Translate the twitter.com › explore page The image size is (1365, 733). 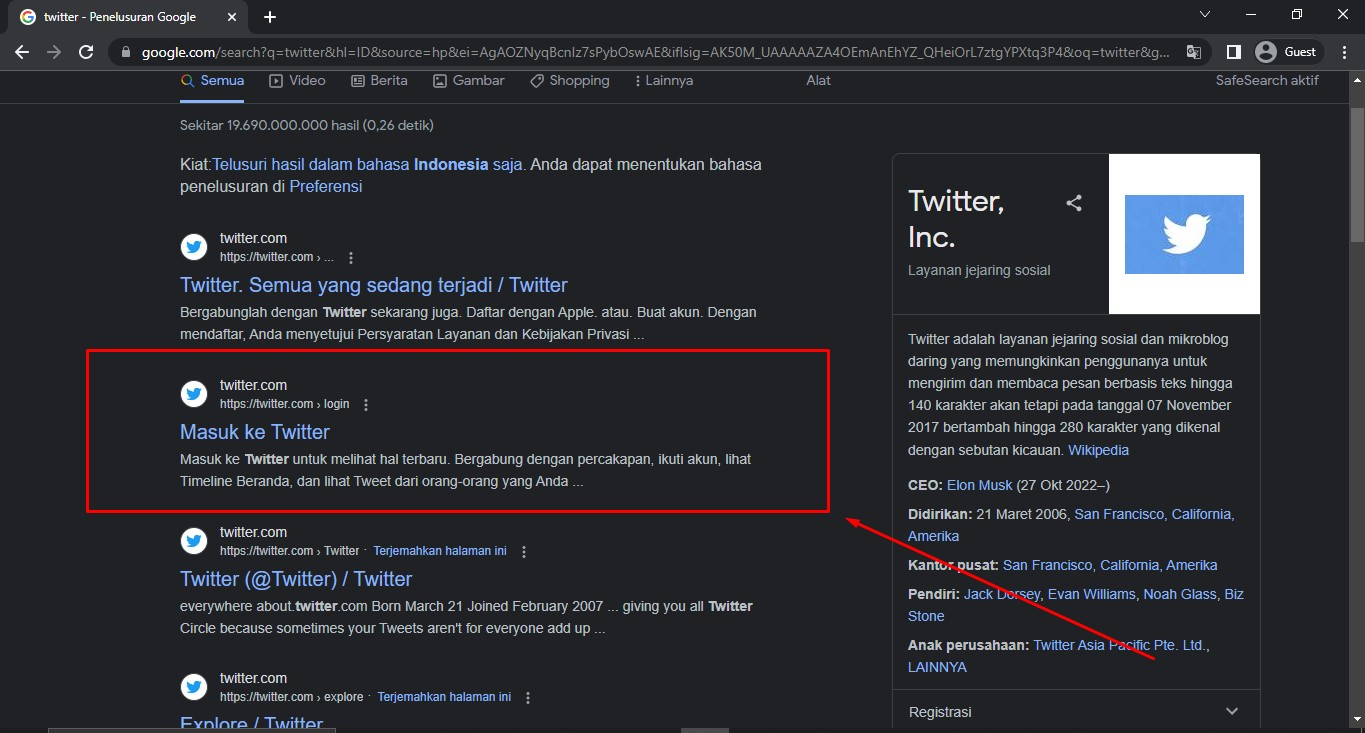pyautogui.click(x=444, y=697)
